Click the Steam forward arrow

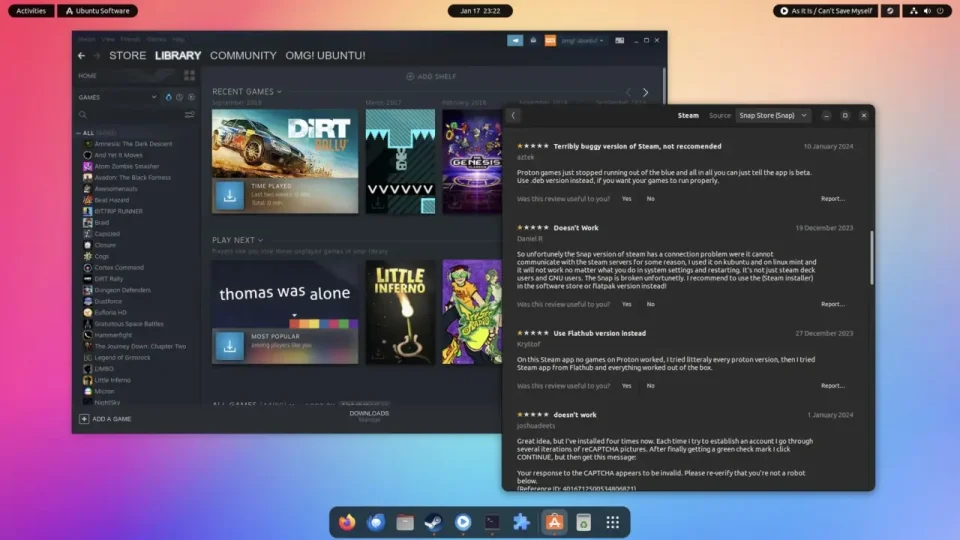click(x=97, y=56)
